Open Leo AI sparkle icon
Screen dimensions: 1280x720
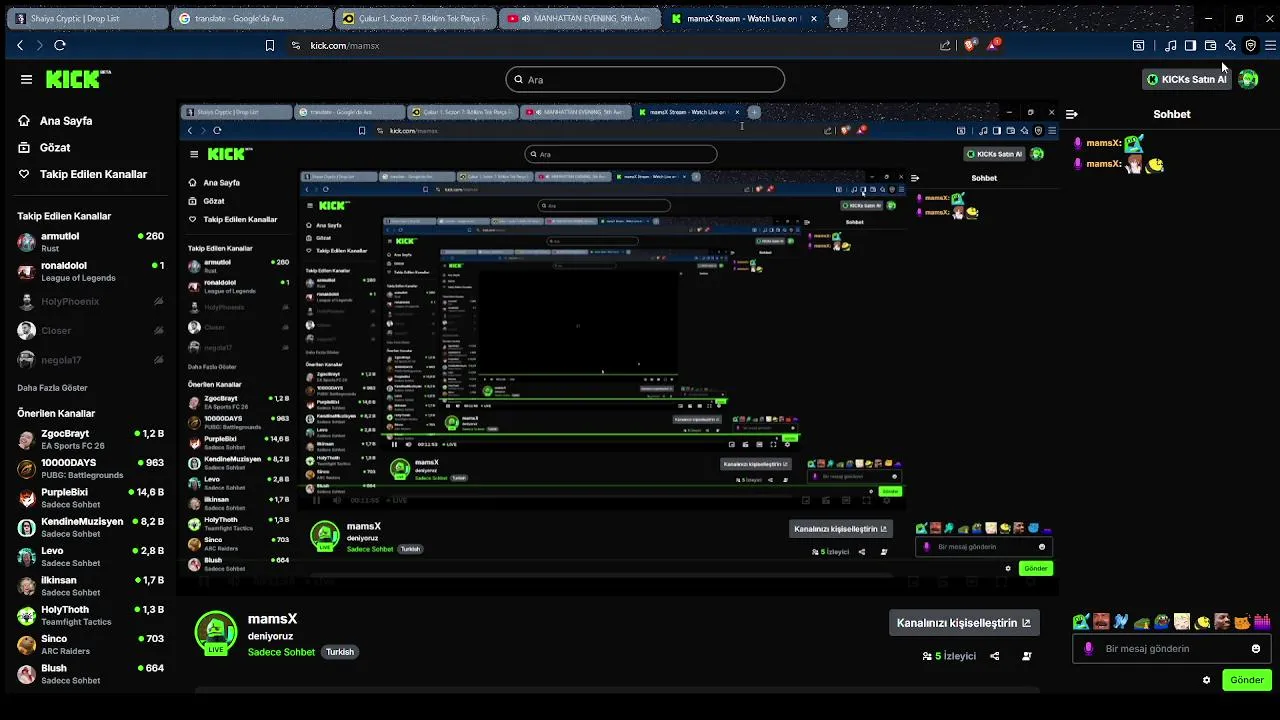point(1230,45)
